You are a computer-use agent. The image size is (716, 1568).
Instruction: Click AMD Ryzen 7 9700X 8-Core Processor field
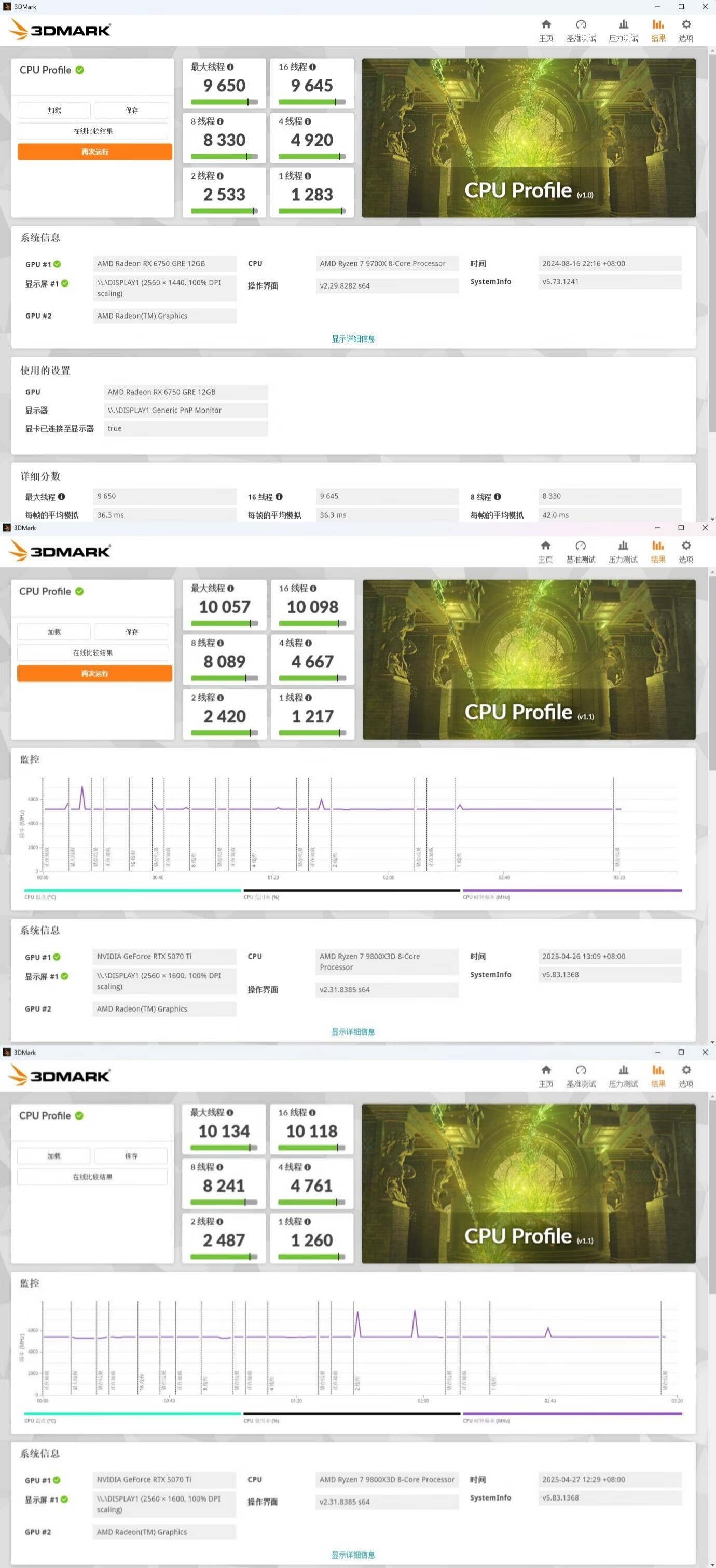click(387, 264)
